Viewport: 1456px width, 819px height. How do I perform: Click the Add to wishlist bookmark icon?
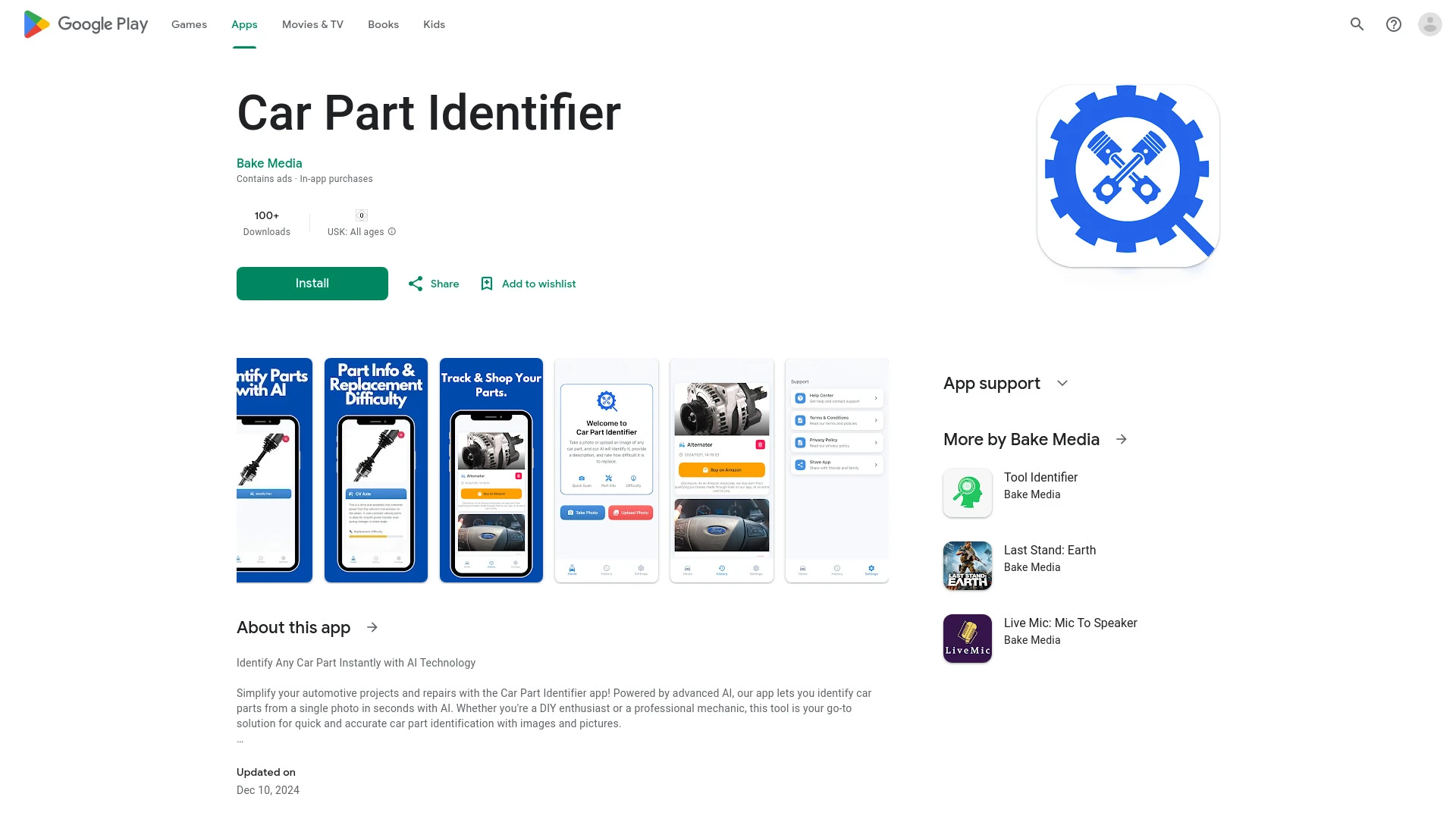(486, 283)
